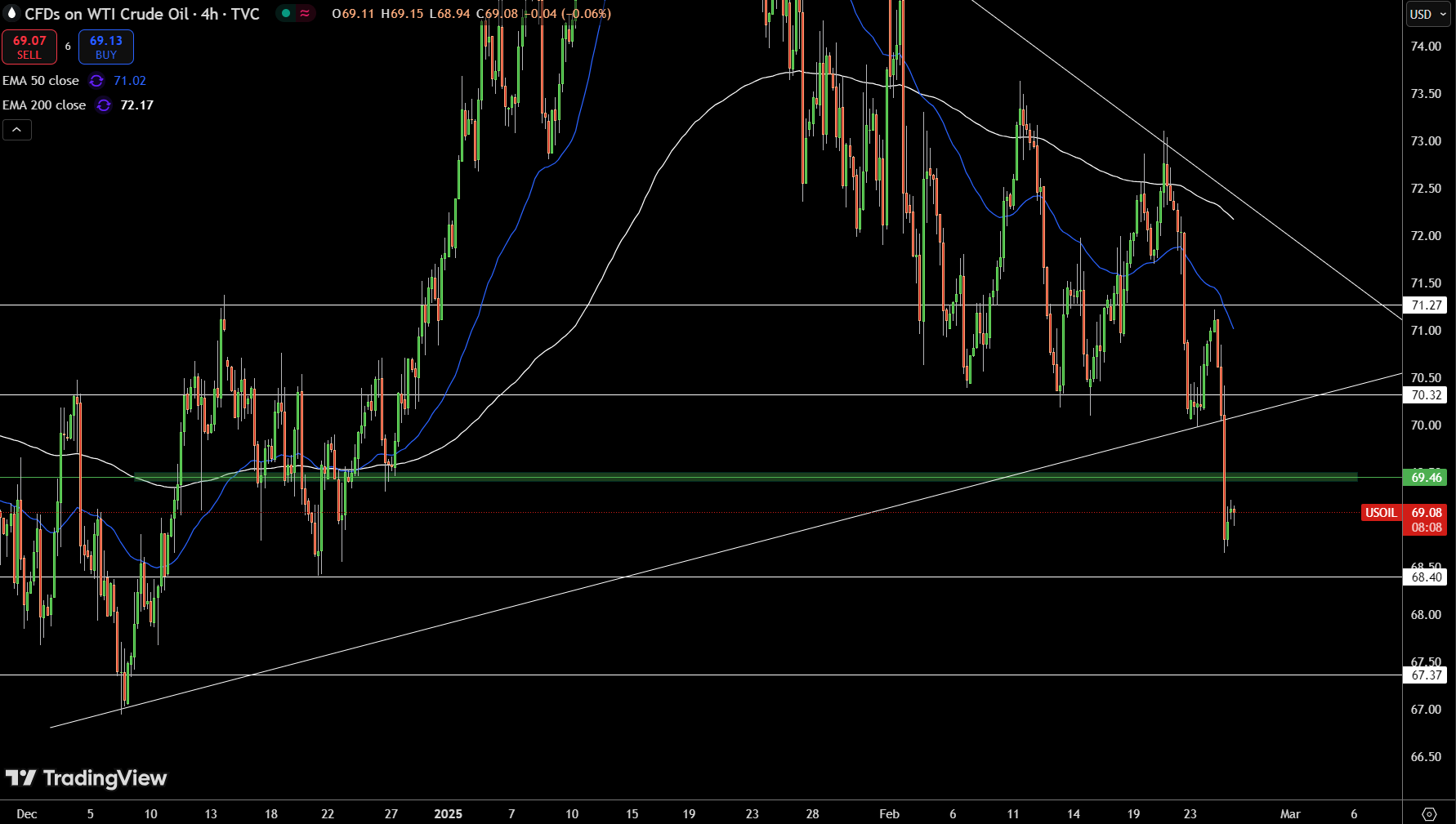Viewport: 1456px width, 824px height.
Task: Click the 69.13 BUY button
Action: pos(106,47)
